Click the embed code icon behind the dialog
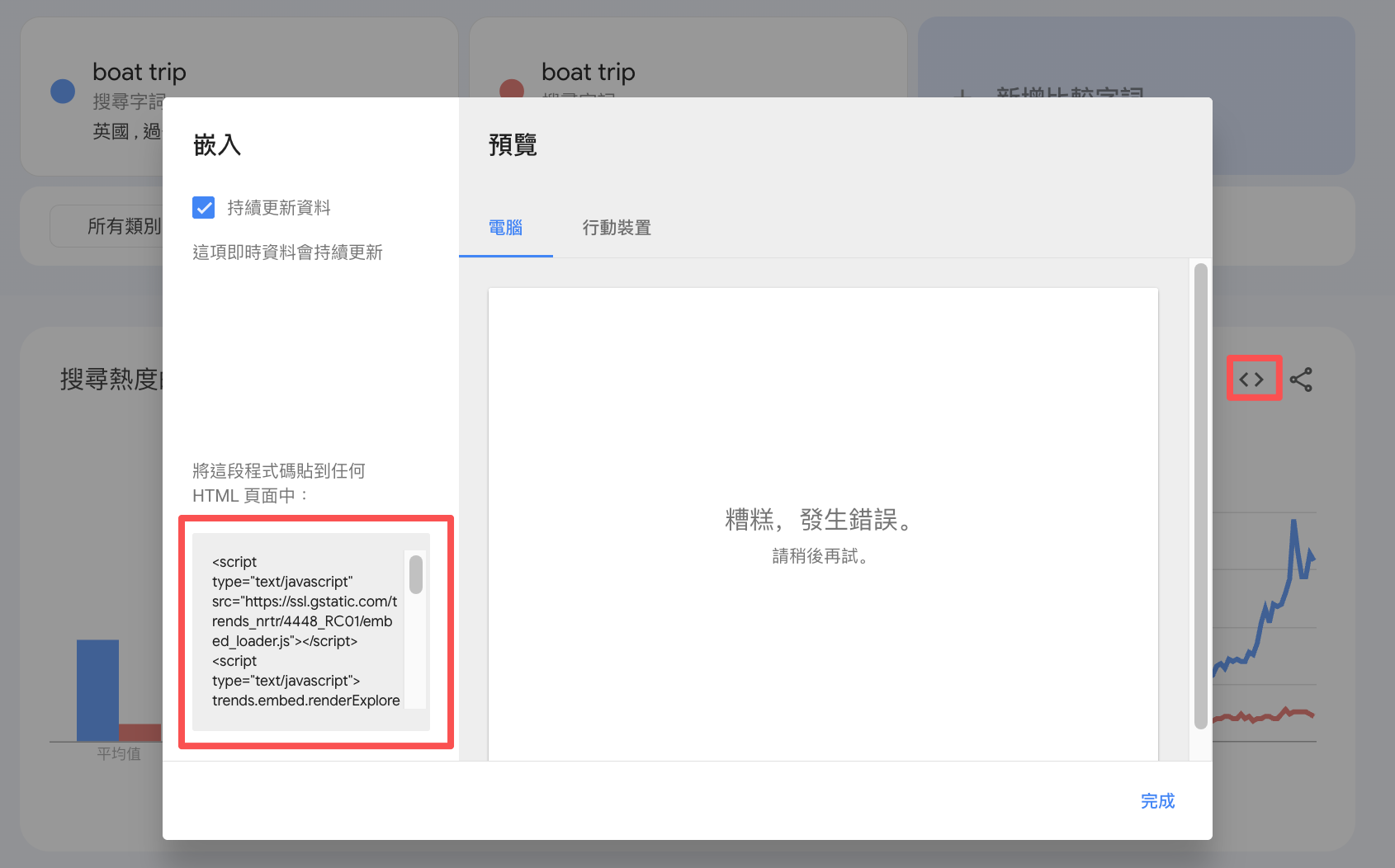Viewport: 1395px width, 868px height. click(1251, 380)
